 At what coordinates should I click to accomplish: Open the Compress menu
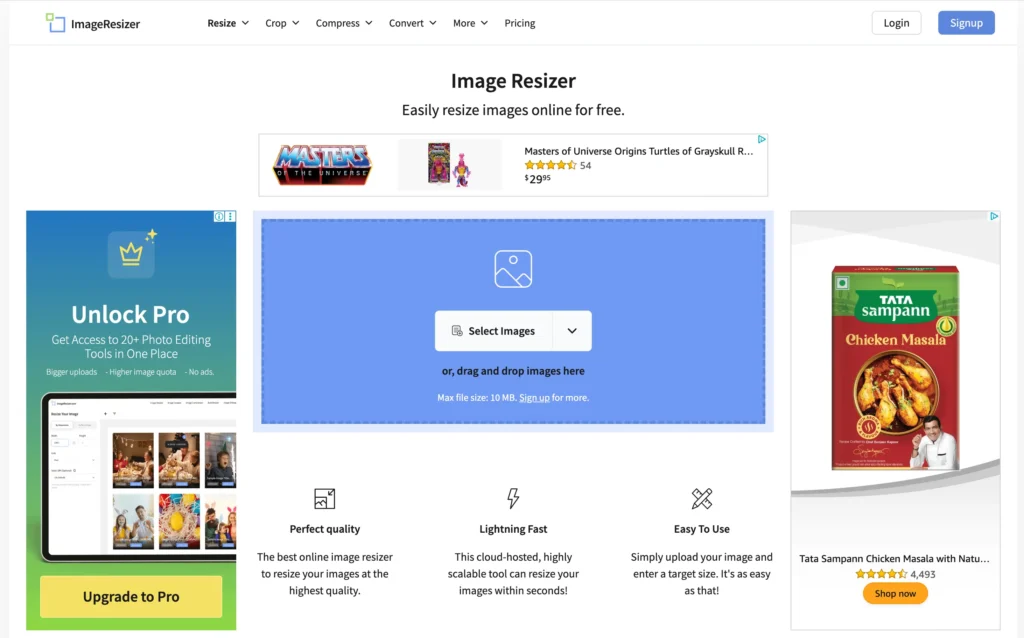tap(344, 23)
